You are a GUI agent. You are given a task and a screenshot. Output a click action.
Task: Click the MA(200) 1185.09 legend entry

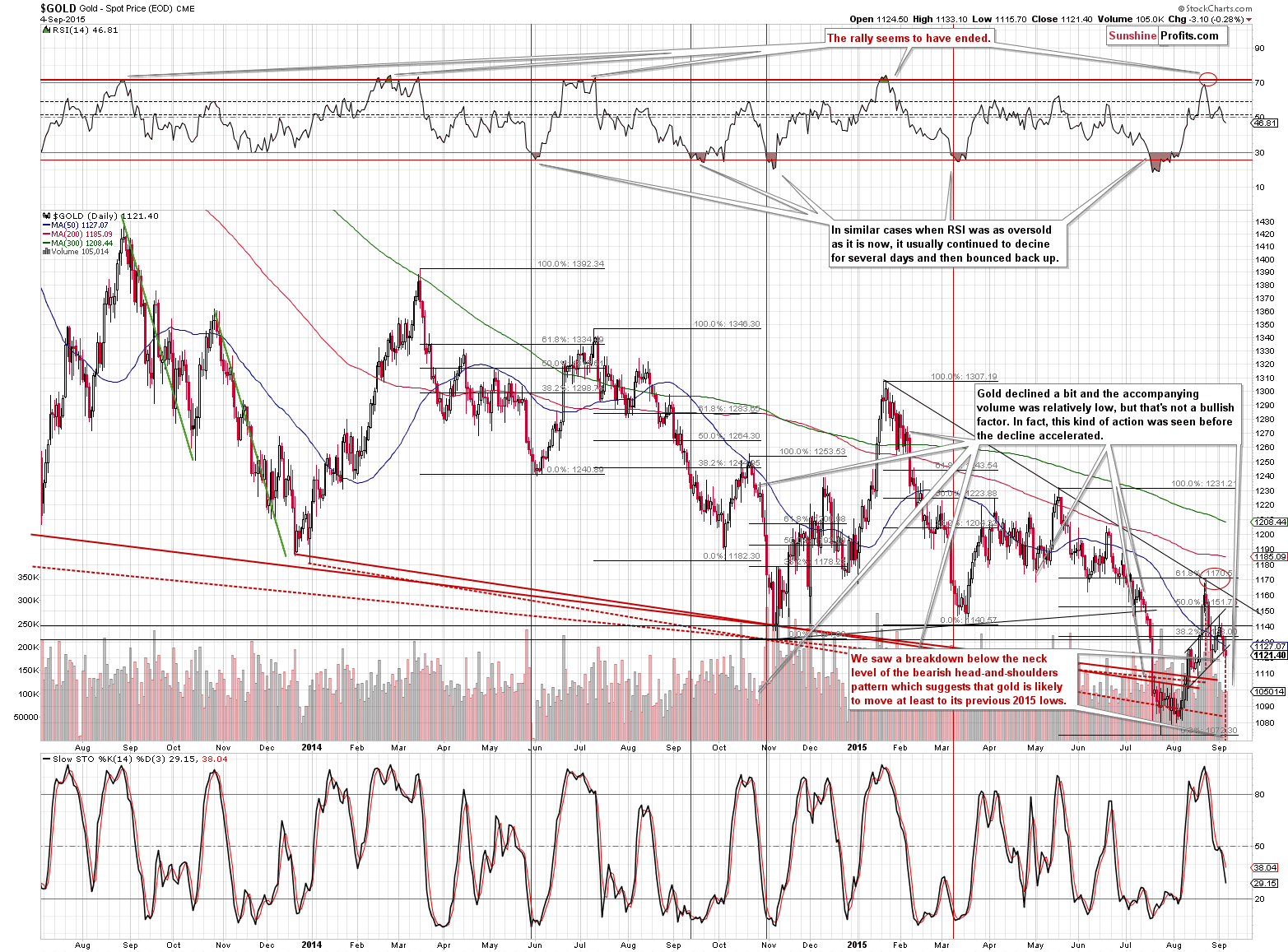point(77,234)
